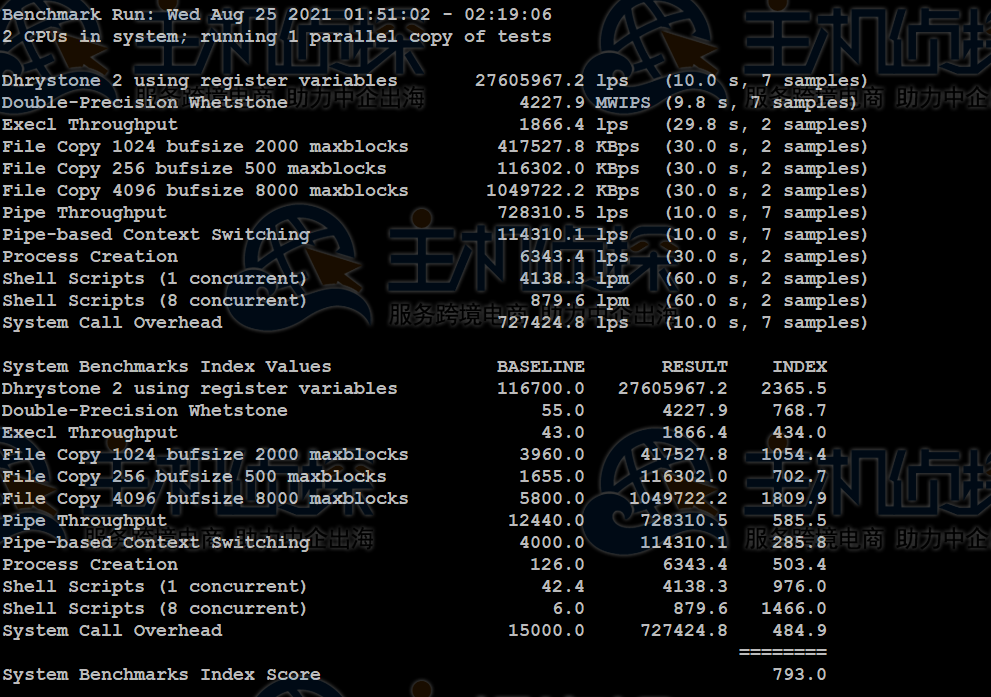Screen dimensions: 991x697
Task: Click '(29.8 s, 2 samples)' timing text
Action: point(766,125)
